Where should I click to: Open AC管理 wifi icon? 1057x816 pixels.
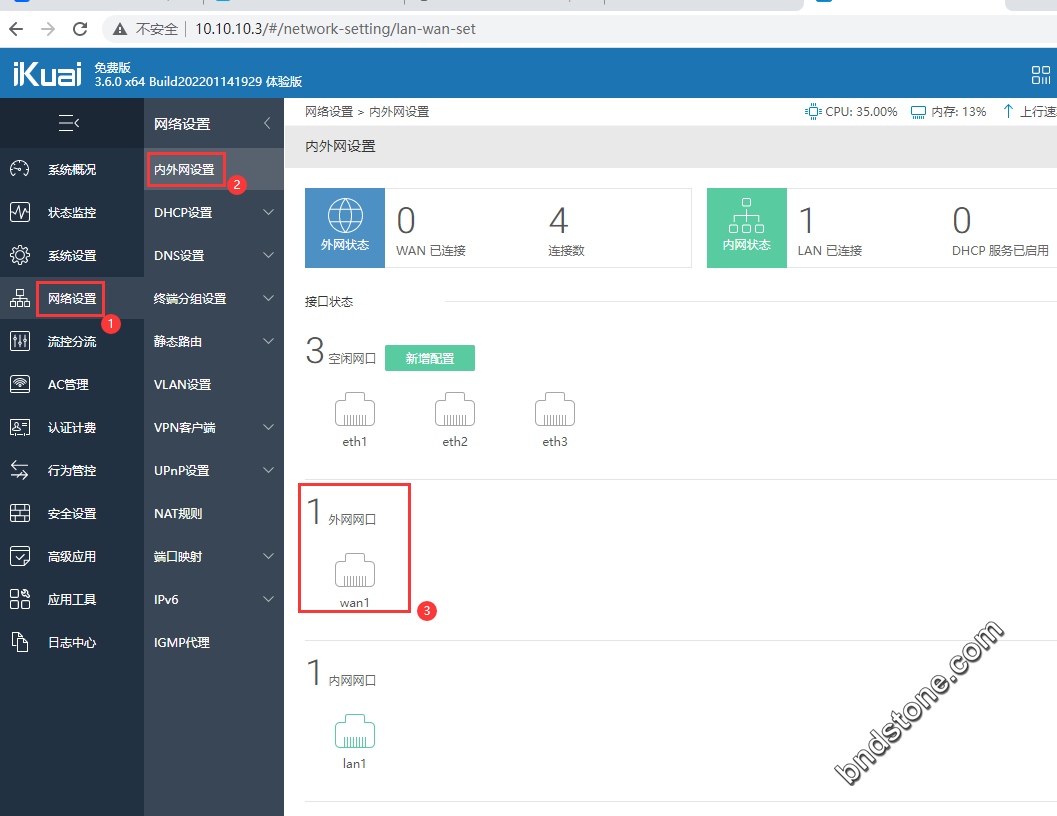click(x=20, y=384)
